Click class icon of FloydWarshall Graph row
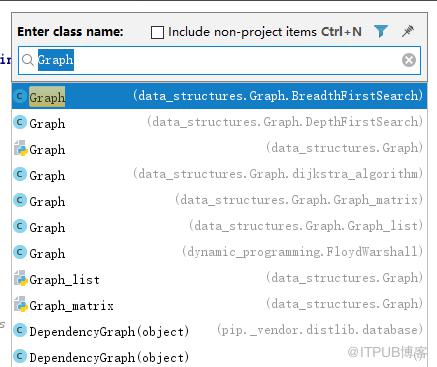 20,252
